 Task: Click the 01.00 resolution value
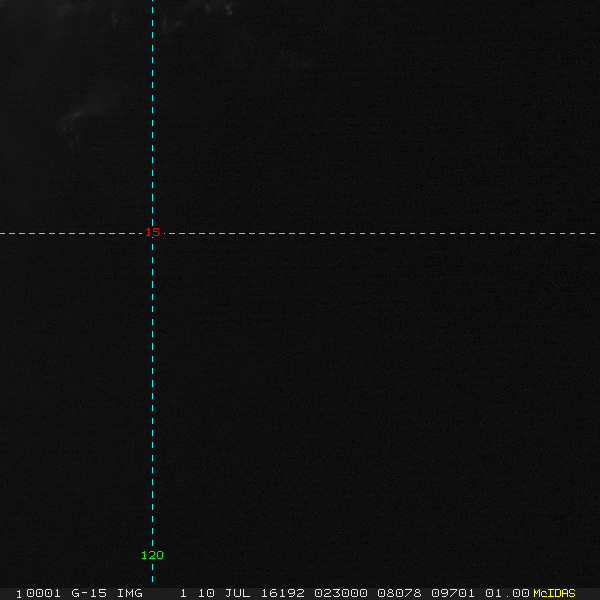507,593
